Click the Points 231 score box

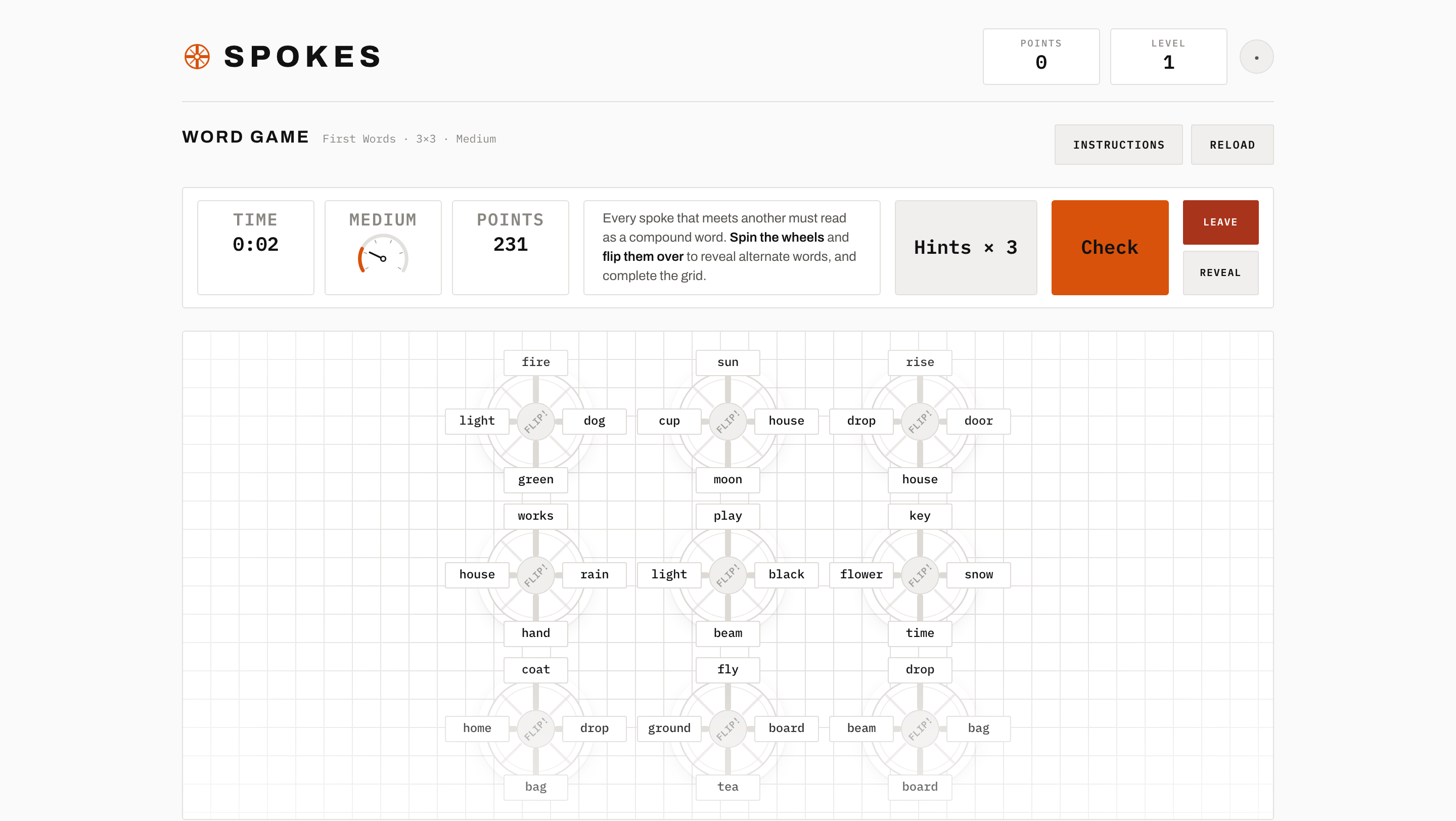point(510,248)
